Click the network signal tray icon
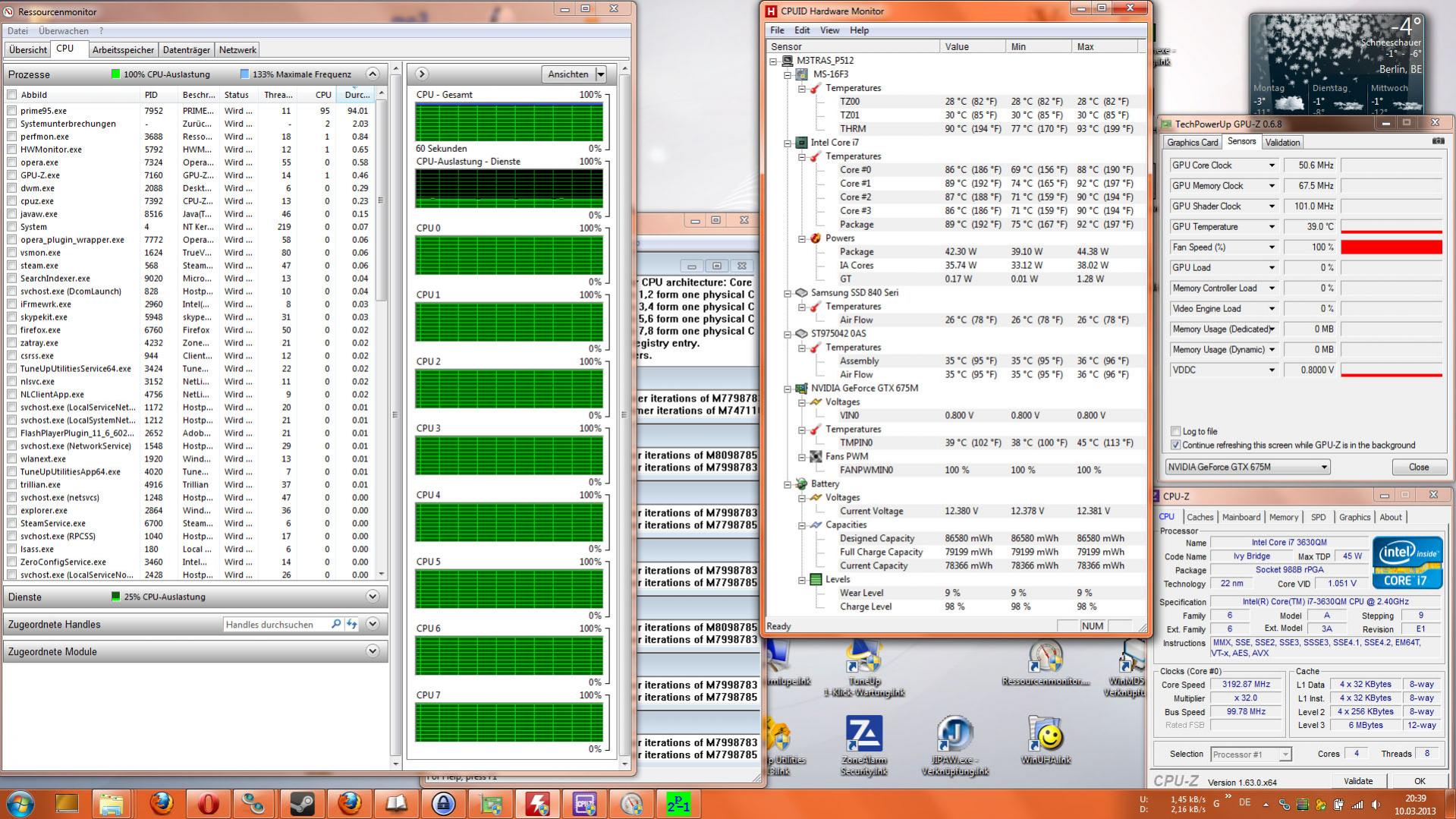 coord(1357,804)
